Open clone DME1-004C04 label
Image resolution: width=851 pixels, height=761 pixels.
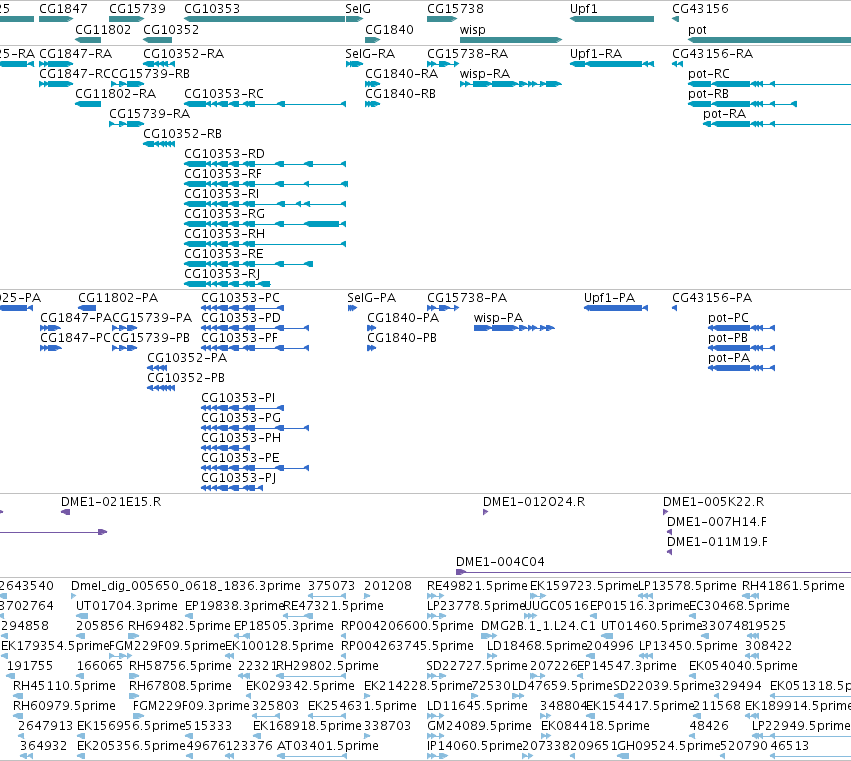(500, 562)
